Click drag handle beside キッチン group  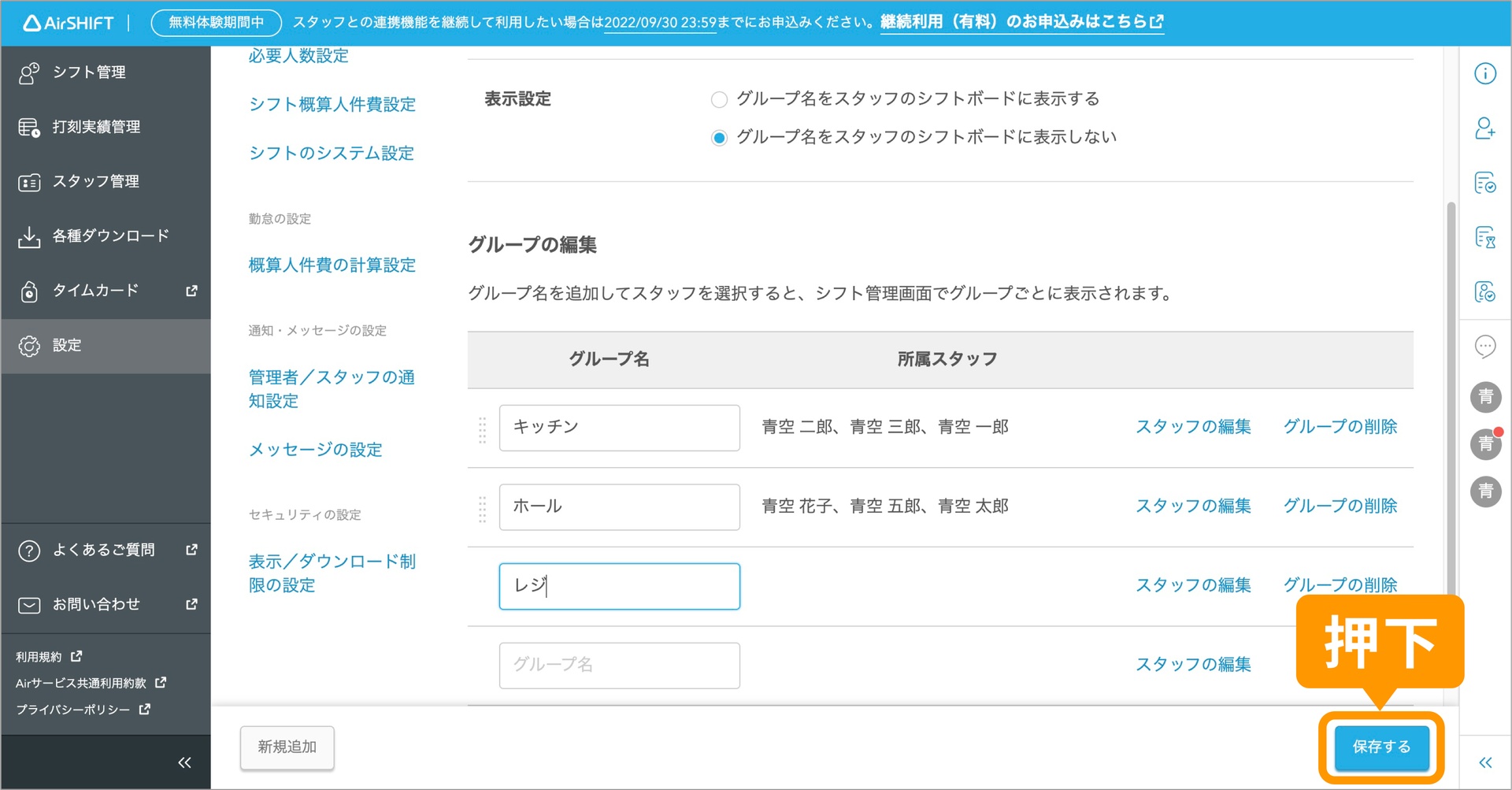coord(482,429)
